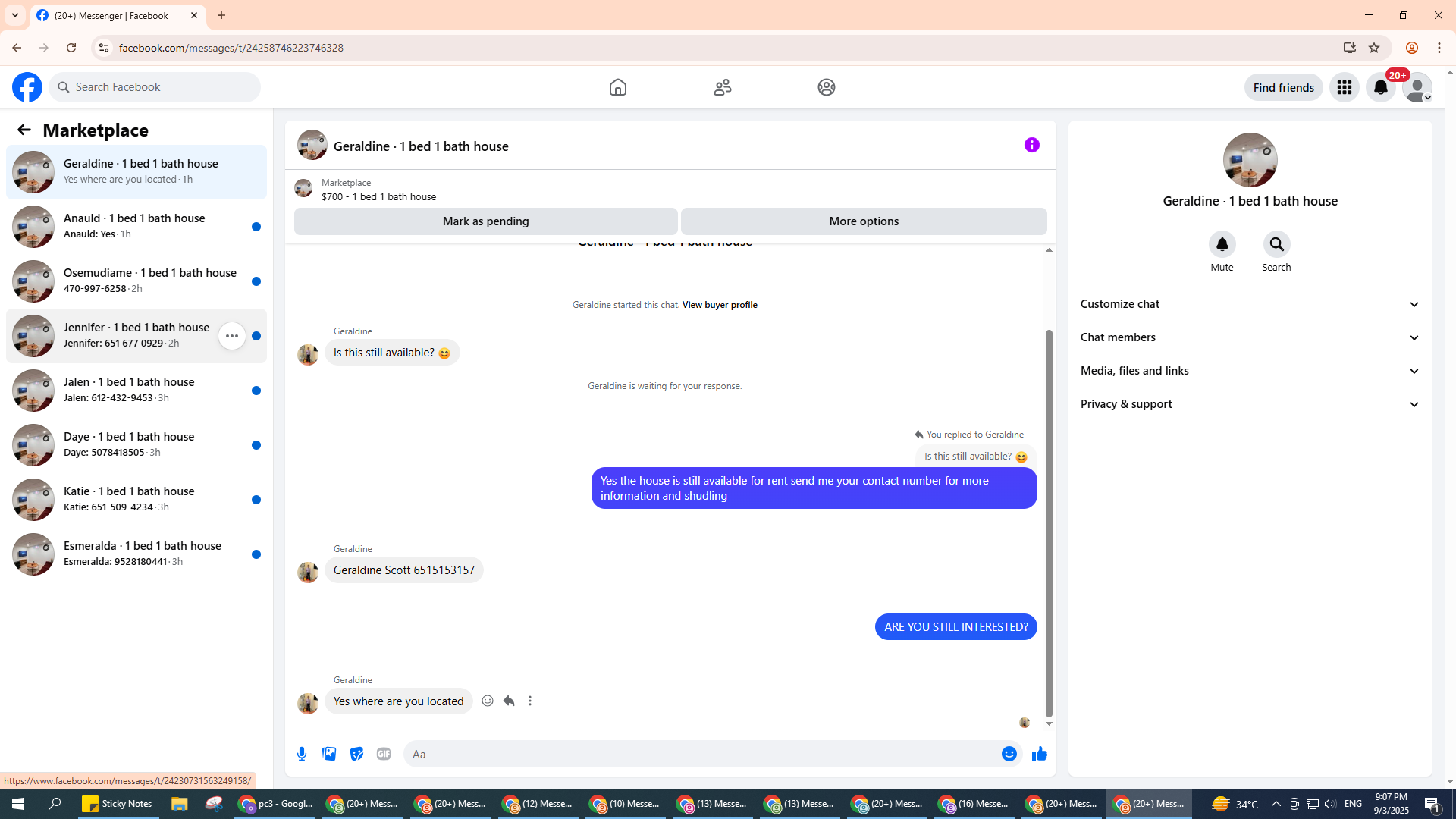Open Anauld chat in list
The image size is (1456, 819).
[136, 227]
